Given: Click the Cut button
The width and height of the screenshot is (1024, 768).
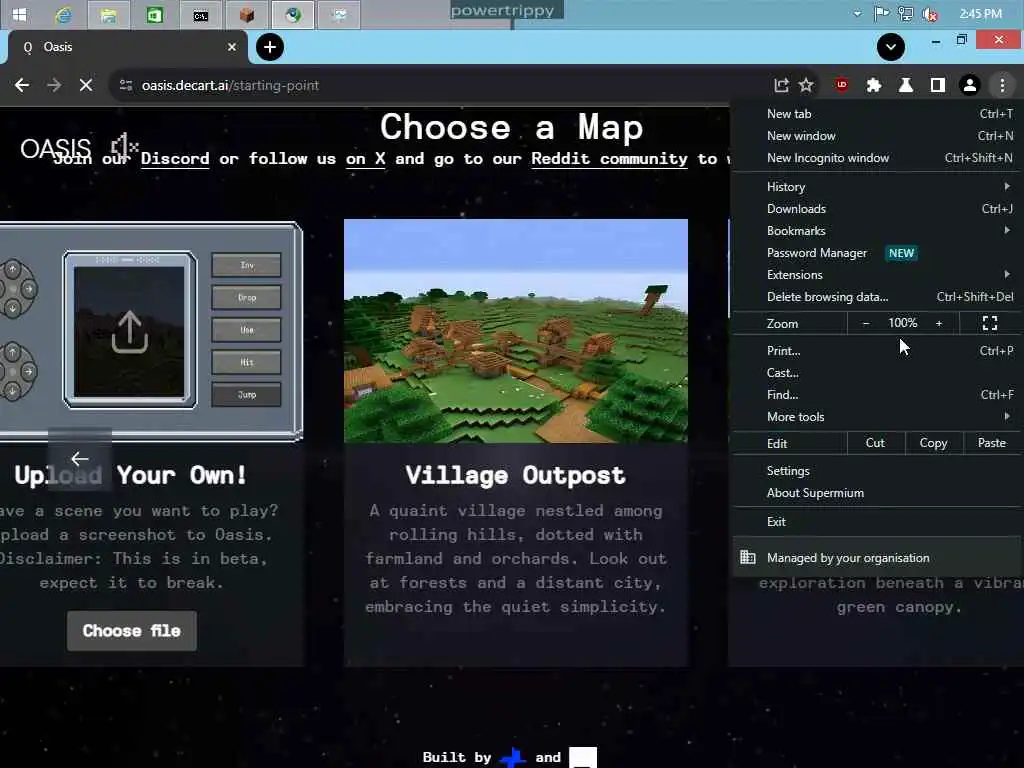Looking at the screenshot, I should point(875,443).
